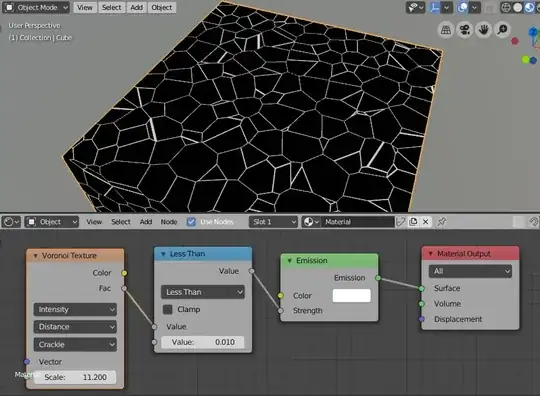Click the Volume input socket
Image resolution: width=540 pixels, height=396 pixels.
click(x=422, y=304)
